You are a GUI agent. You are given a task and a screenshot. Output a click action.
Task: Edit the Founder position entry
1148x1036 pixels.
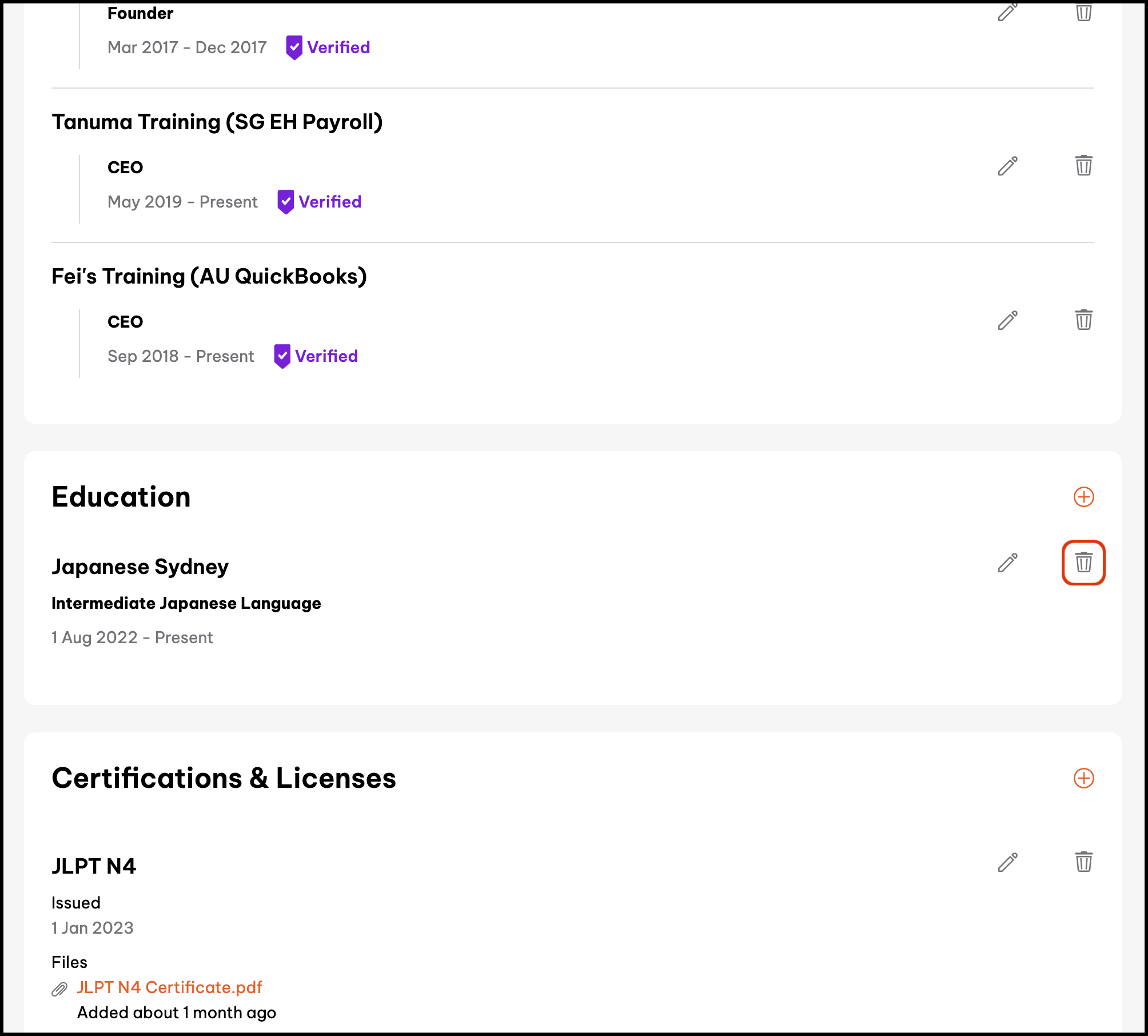tap(1007, 11)
